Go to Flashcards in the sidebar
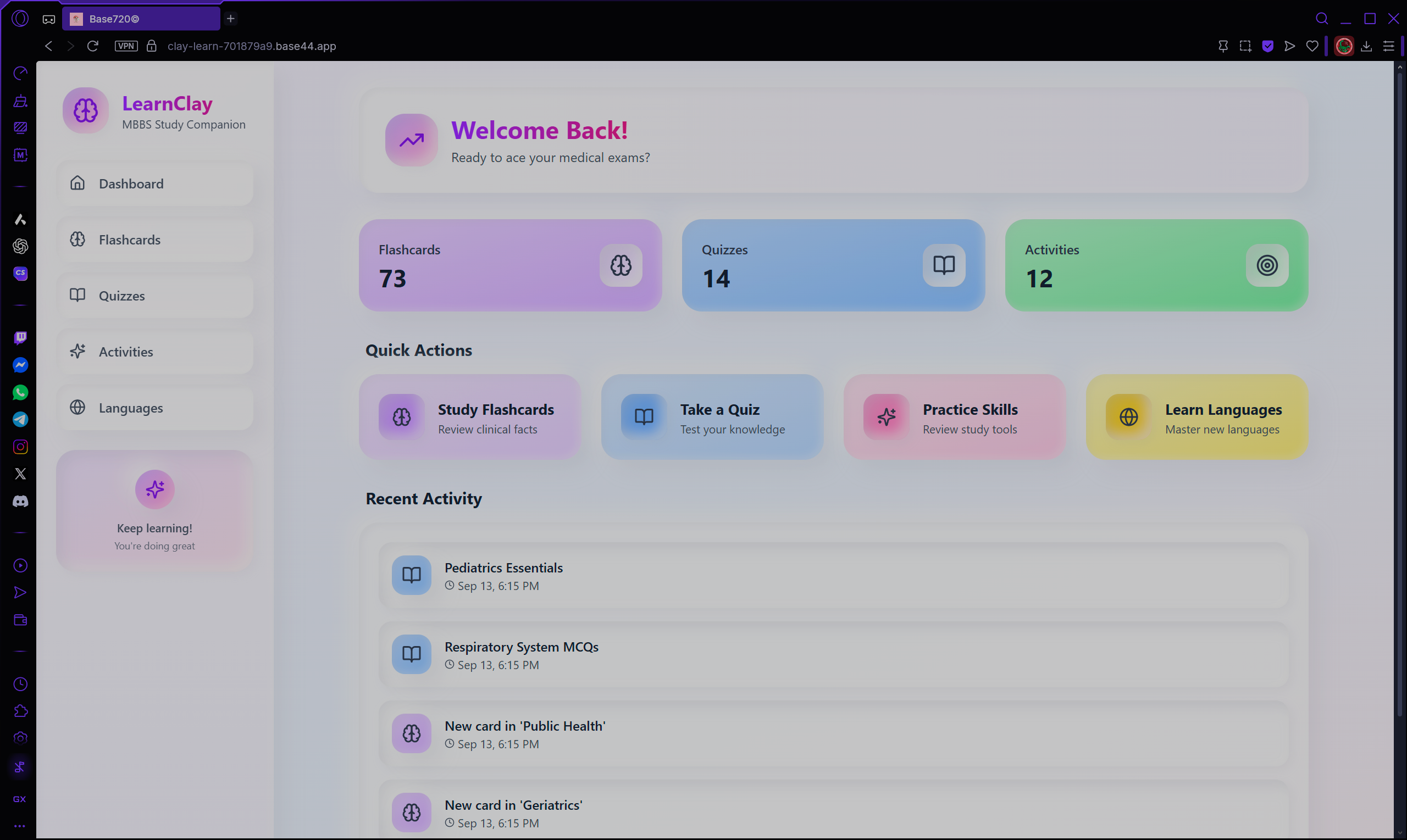This screenshot has height=840, width=1407. (x=154, y=240)
